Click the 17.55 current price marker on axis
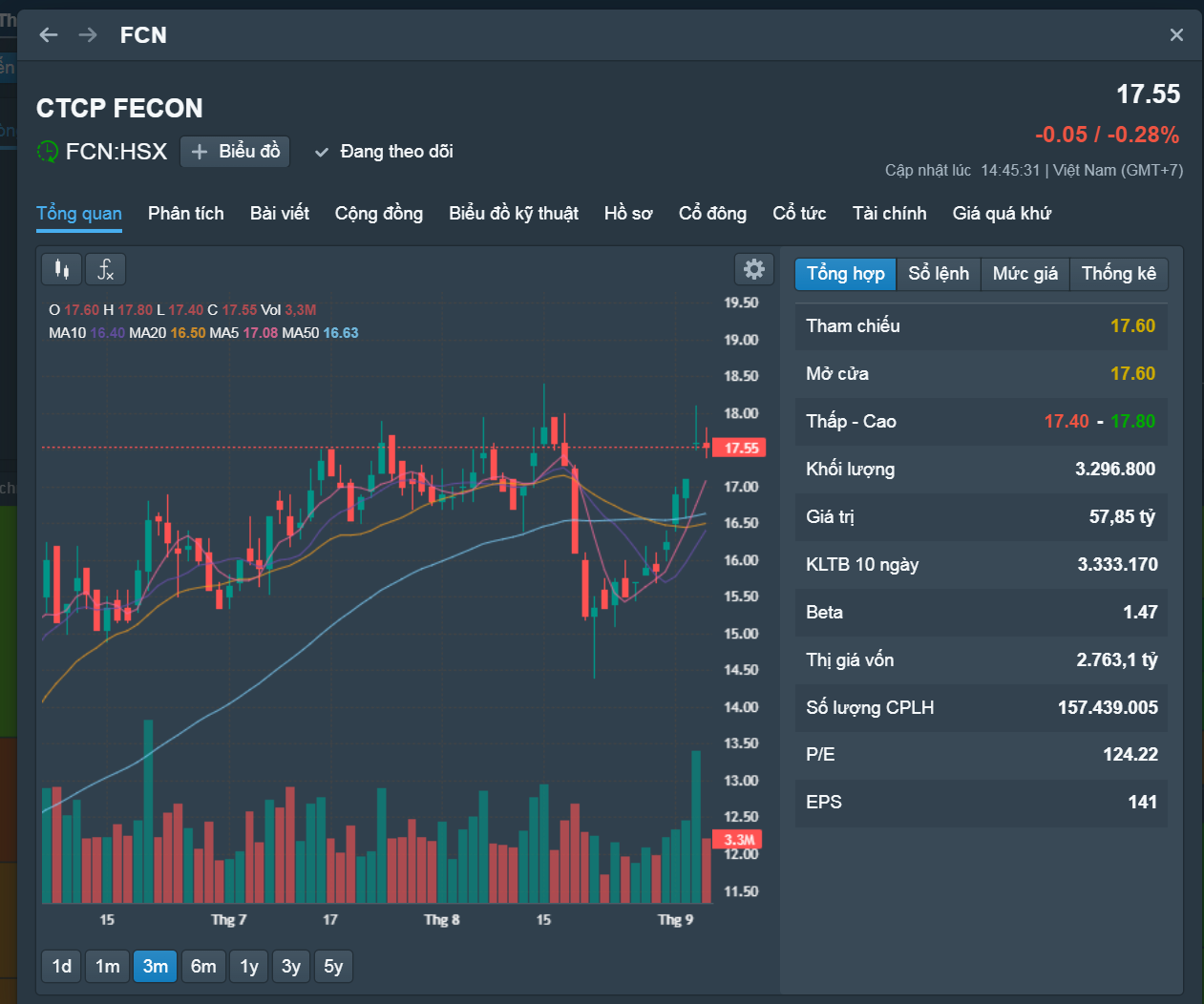The width and height of the screenshot is (1204, 1004). (x=742, y=448)
